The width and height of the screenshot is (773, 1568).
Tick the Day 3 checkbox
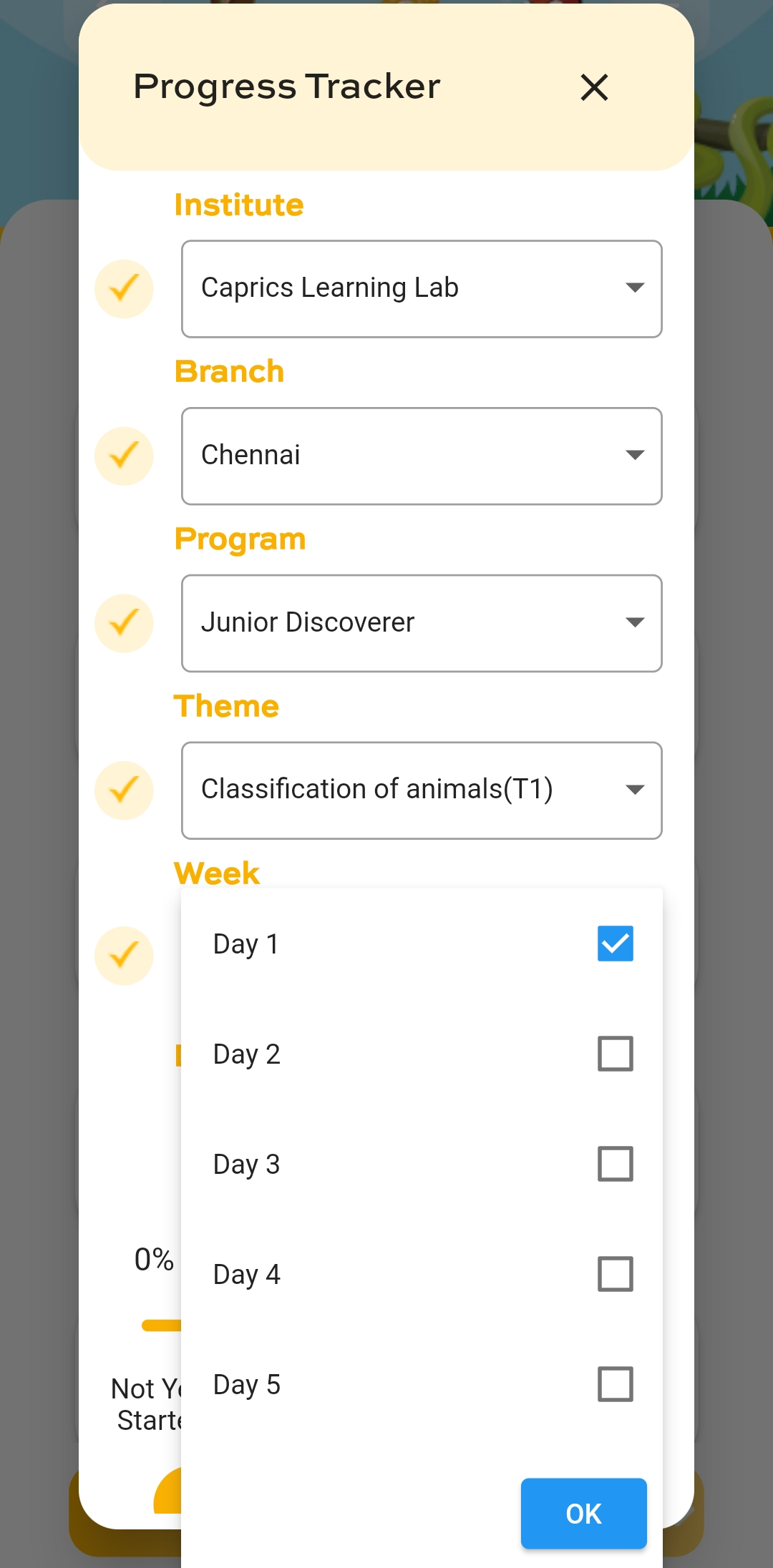(x=615, y=1164)
